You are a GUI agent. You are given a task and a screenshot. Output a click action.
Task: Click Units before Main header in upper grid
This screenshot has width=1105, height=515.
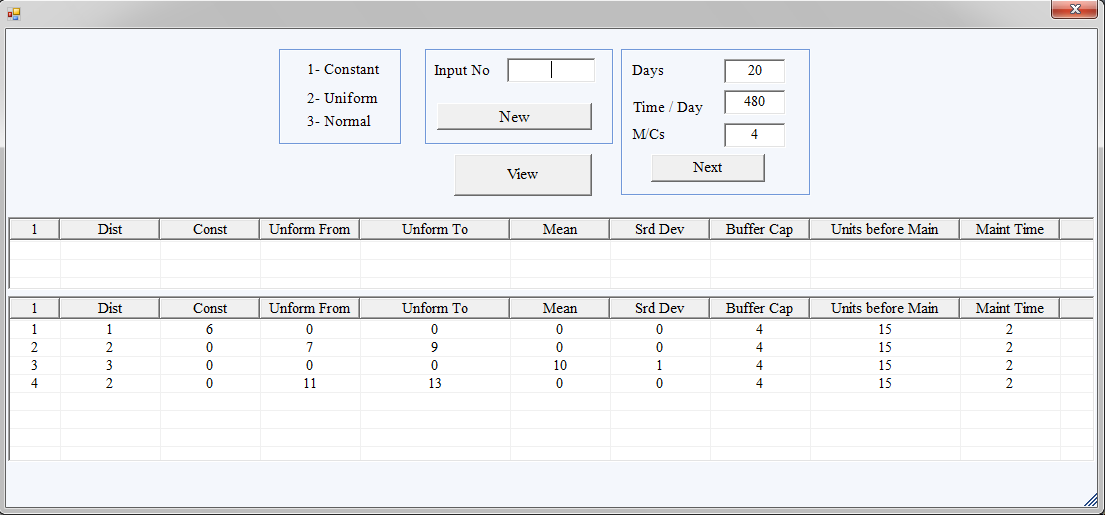coord(884,229)
